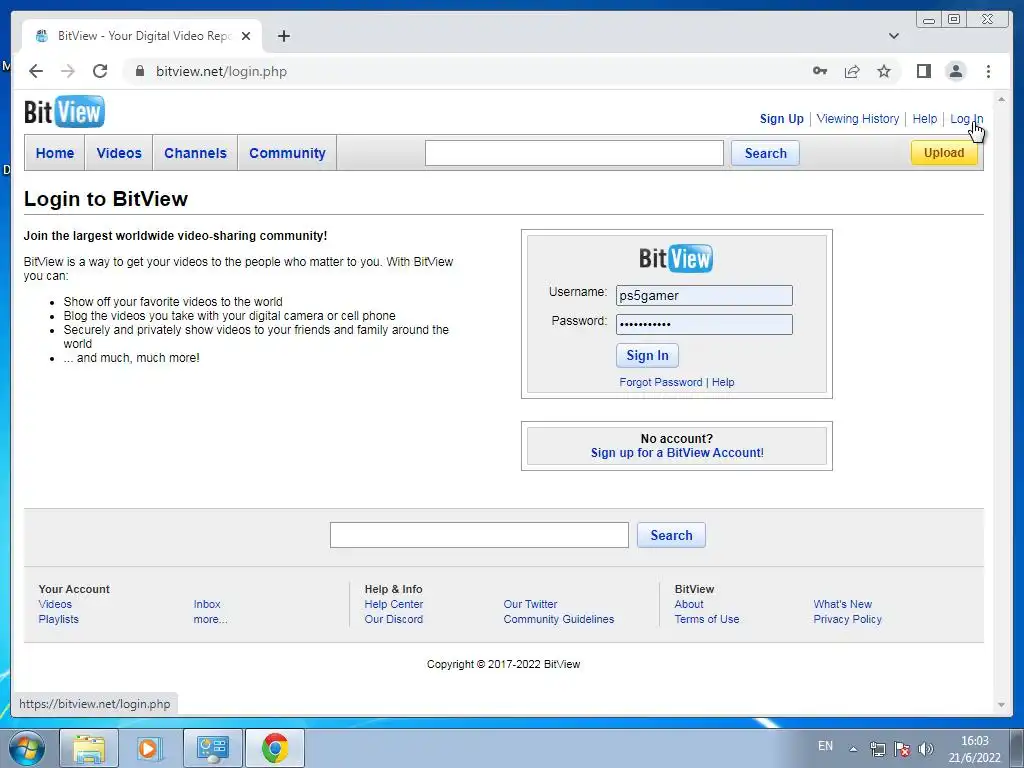The height and width of the screenshot is (768, 1024).
Task: Open Privacy Policy footer link
Action: (x=847, y=619)
